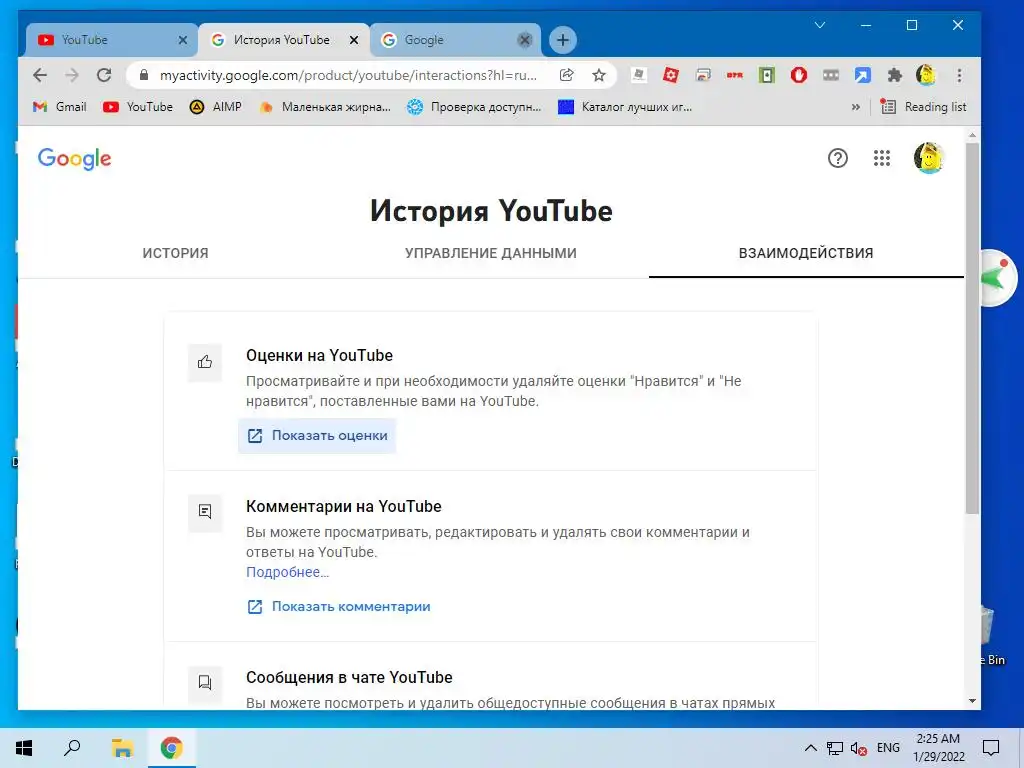This screenshot has height=768, width=1024.
Task: Click the Показать комментарии link
Action: (x=338, y=607)
